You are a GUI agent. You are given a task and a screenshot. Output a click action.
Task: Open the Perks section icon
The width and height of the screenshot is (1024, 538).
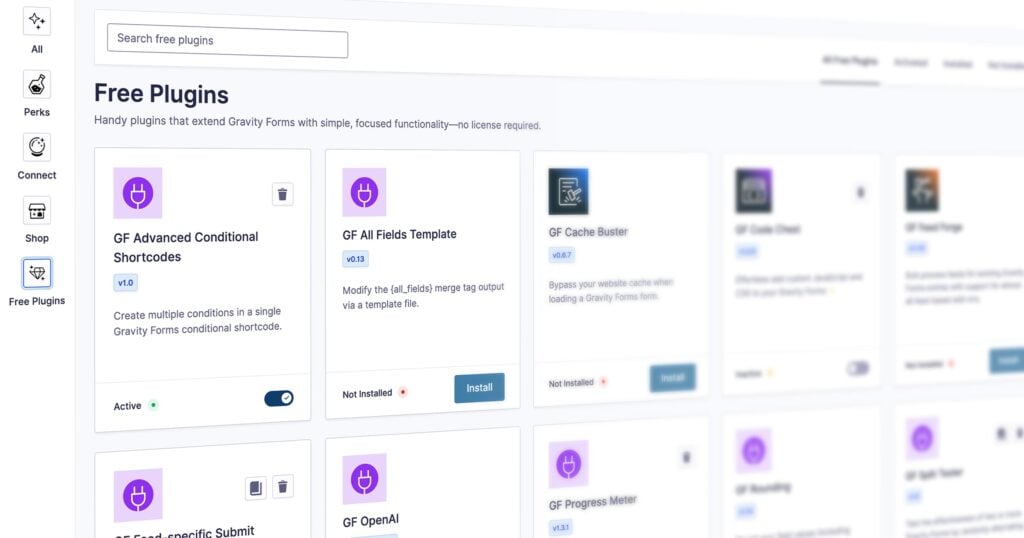pyautogui.click(x=37, y=85)
